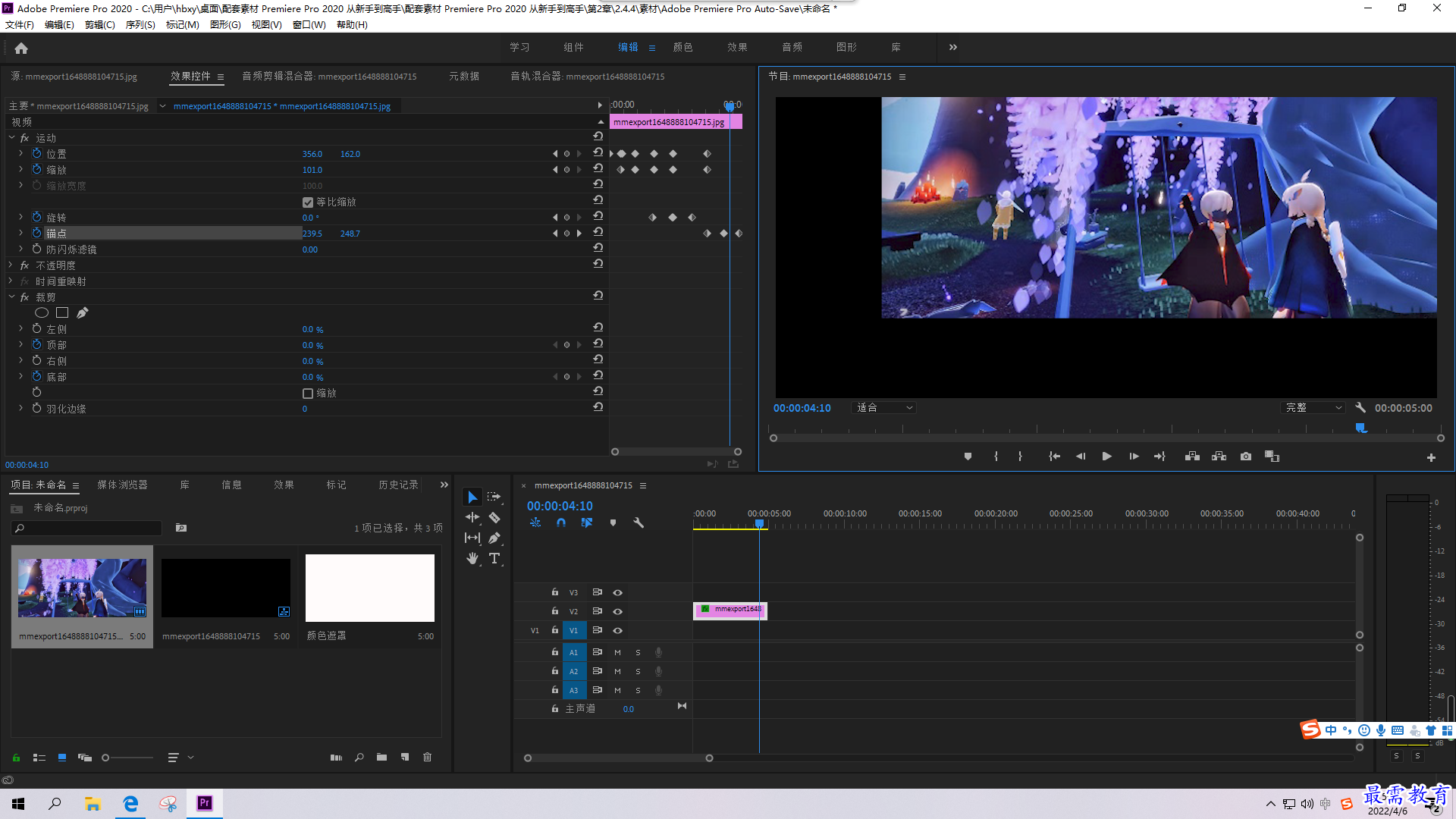Collapse the 裁剪 effect group
The height and width of the screenshot is (819, 1456).
11,297
